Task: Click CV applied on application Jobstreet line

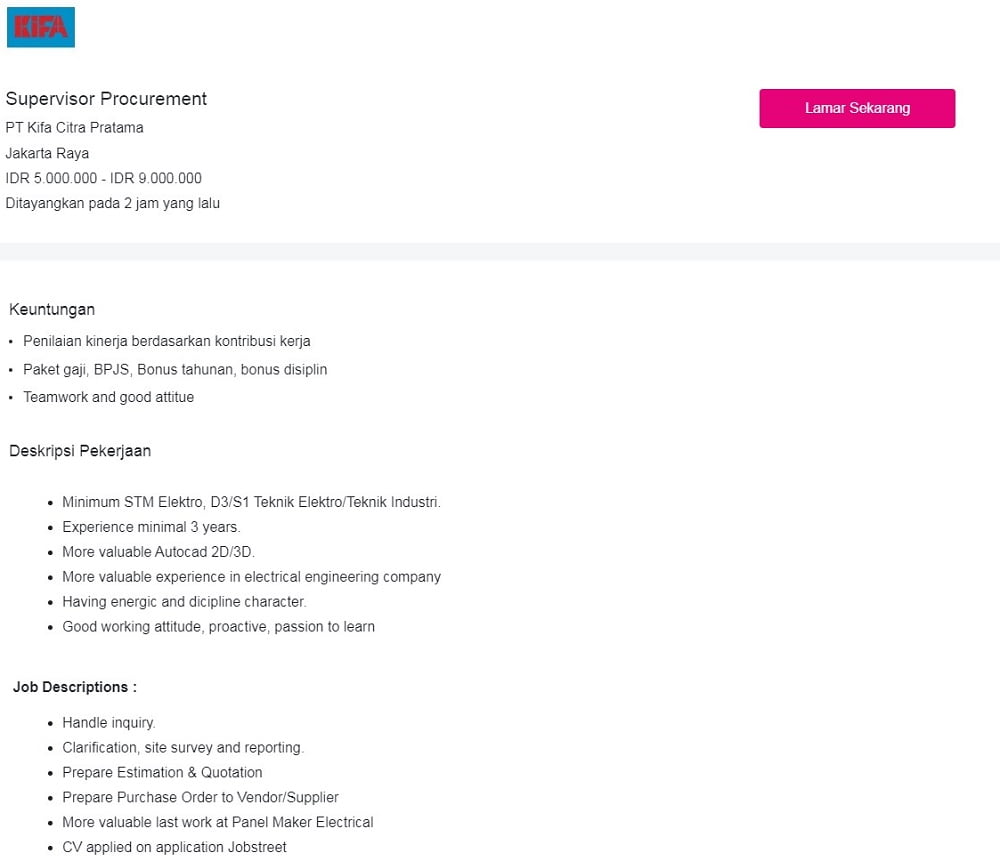Action: pos(175,847)
